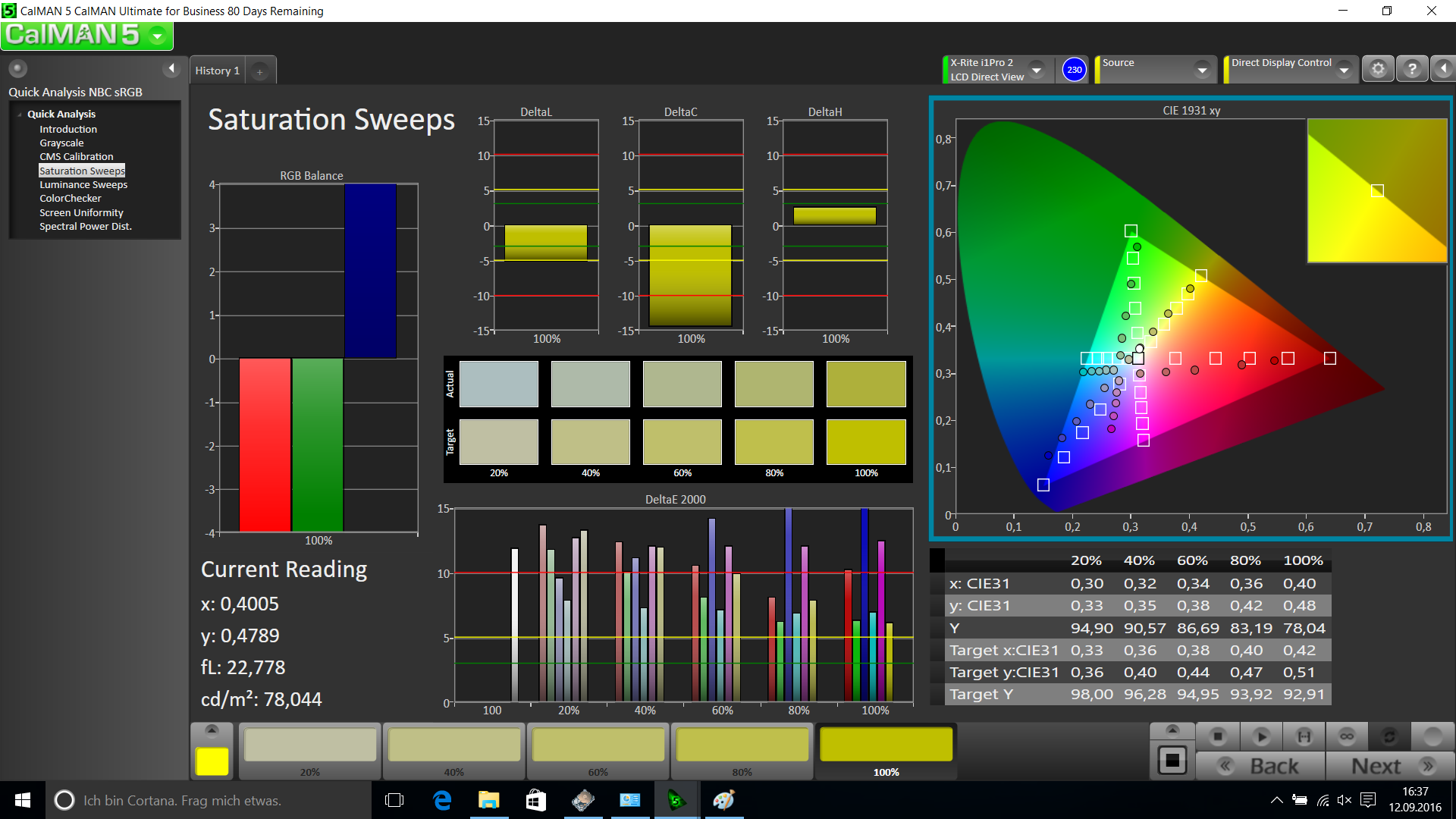This screenshot has height=819, width=1456.
Task: Collapse the left sidebar with arrow
Action: coord(171,68)
